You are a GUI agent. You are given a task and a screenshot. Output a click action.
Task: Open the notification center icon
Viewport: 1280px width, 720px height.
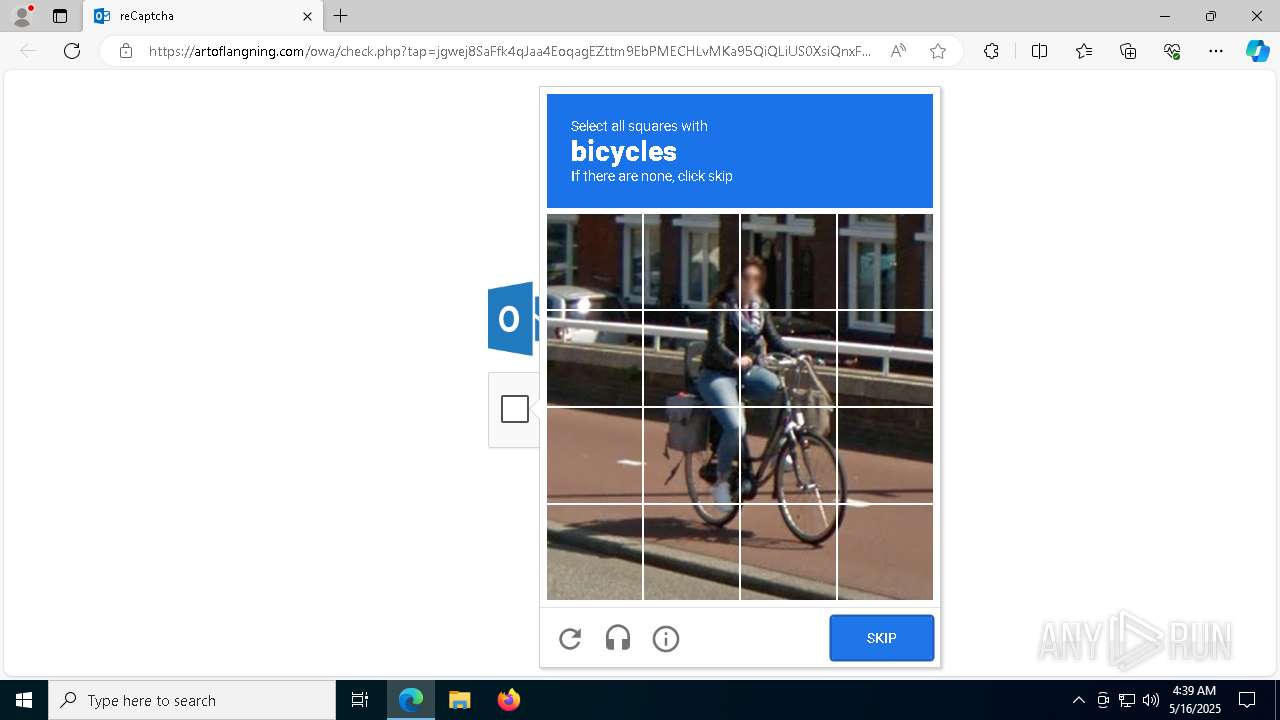[1247, 700]
